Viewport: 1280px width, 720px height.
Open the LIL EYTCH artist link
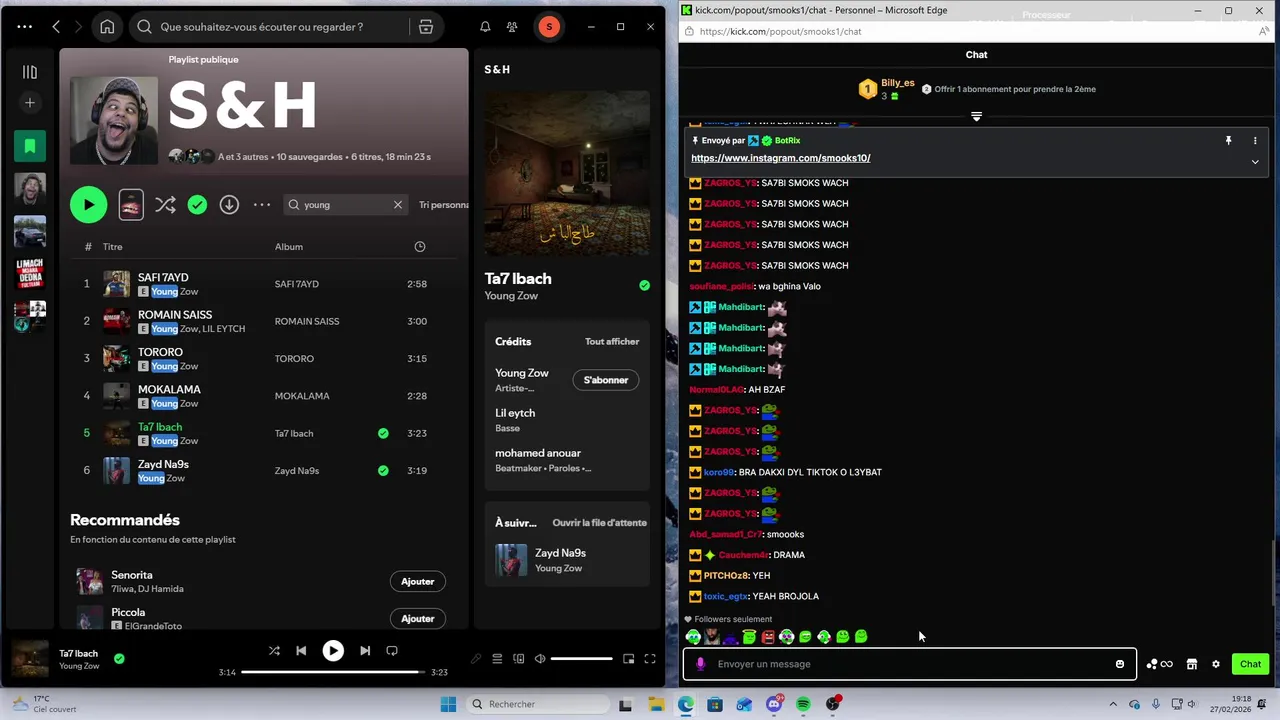tap(224, 329)
